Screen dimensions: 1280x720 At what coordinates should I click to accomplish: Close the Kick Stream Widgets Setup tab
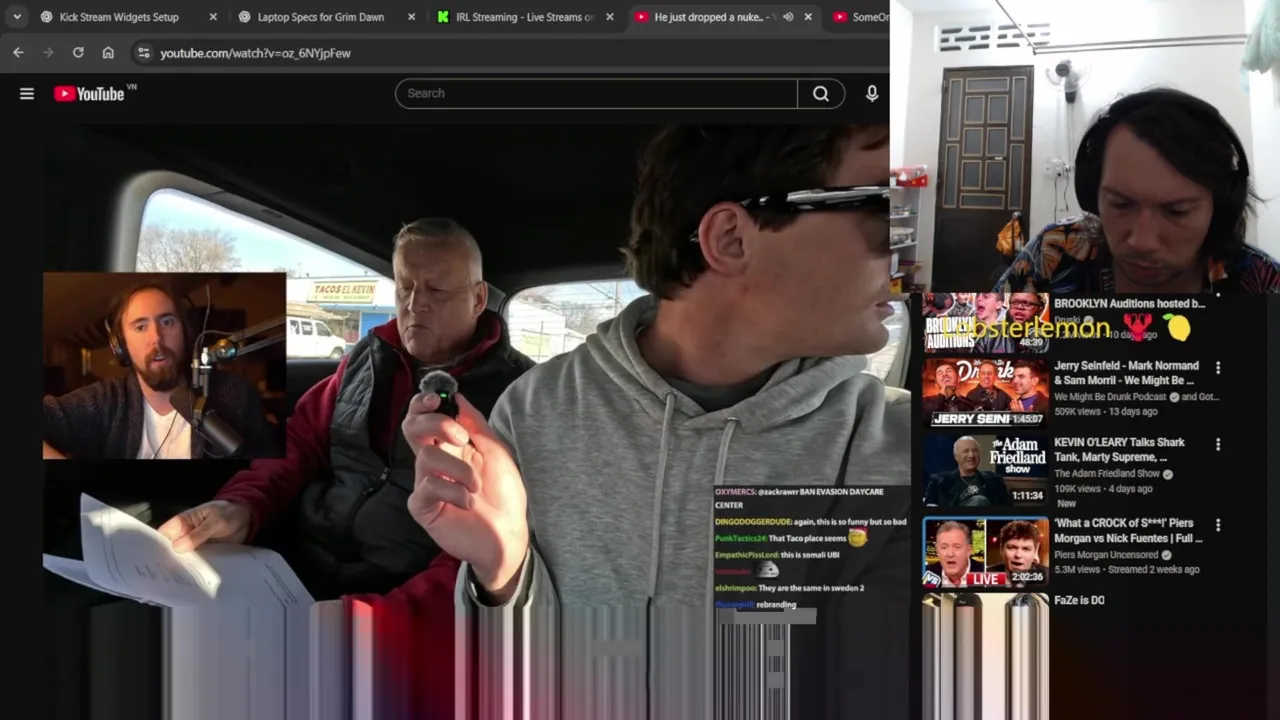(x=213, y=17)
